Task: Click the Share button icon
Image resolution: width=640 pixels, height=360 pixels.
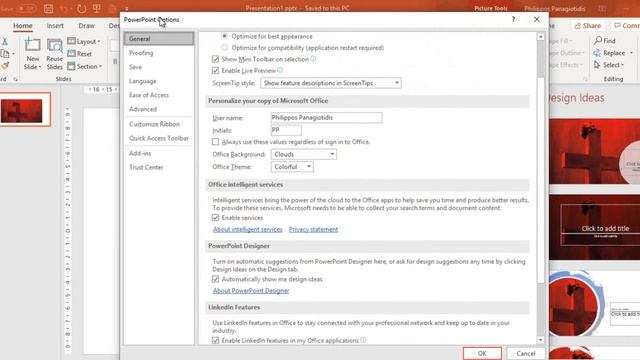Action: point(578,26)
